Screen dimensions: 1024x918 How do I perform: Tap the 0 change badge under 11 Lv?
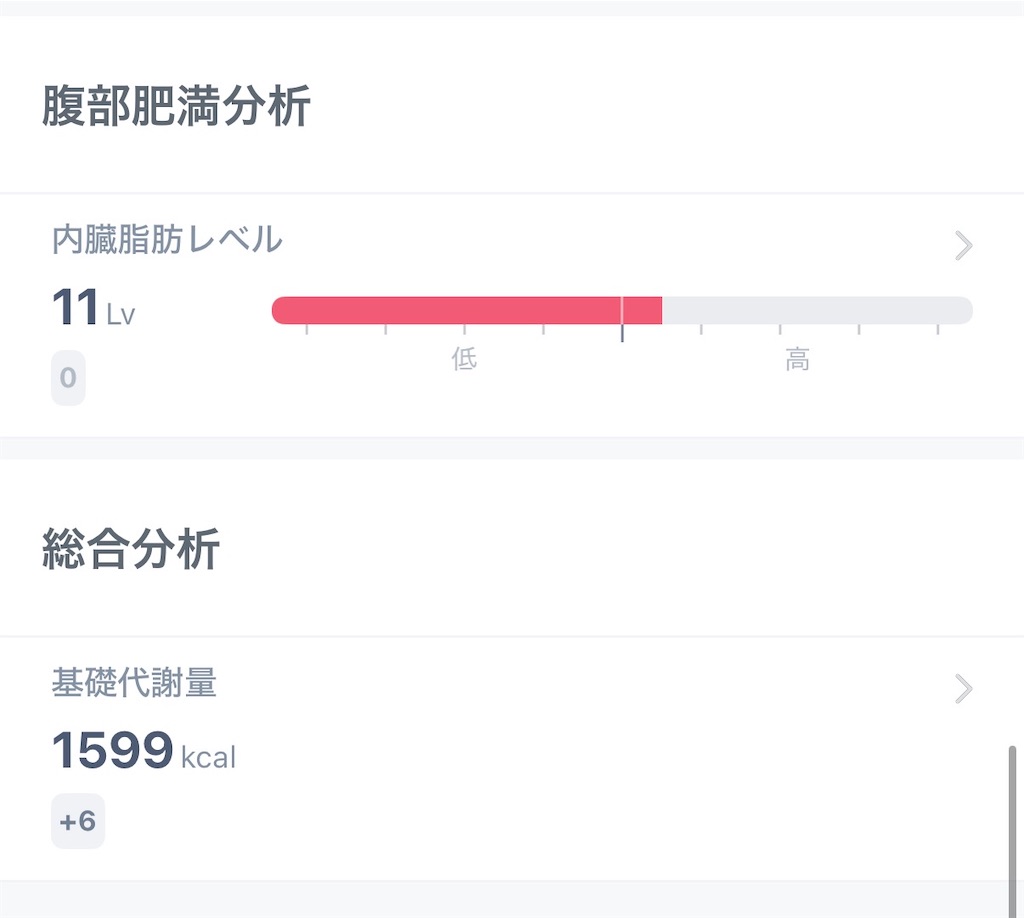pos(68,378)
